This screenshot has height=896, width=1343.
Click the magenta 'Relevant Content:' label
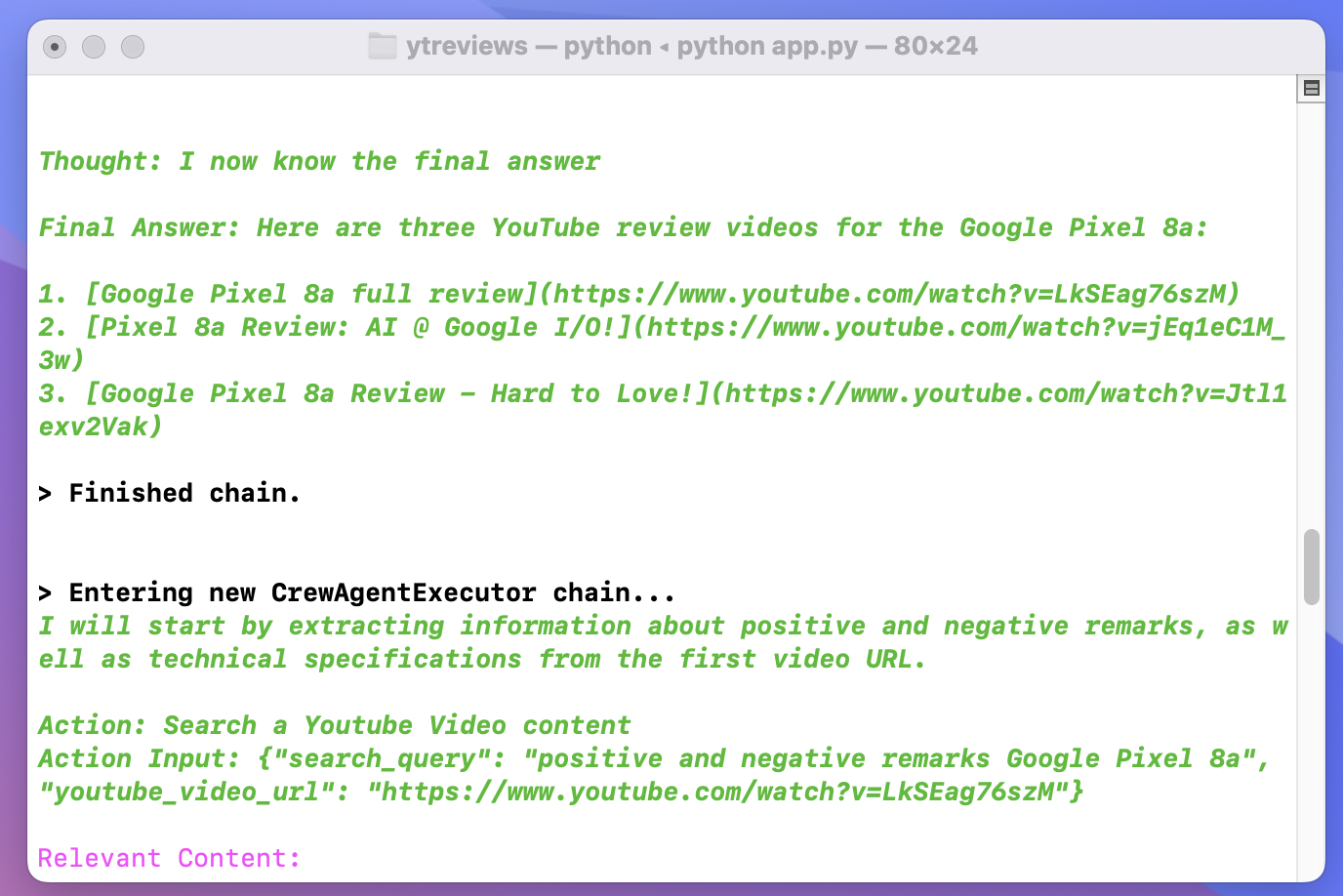pyautogui.click(x=169, y=858)
